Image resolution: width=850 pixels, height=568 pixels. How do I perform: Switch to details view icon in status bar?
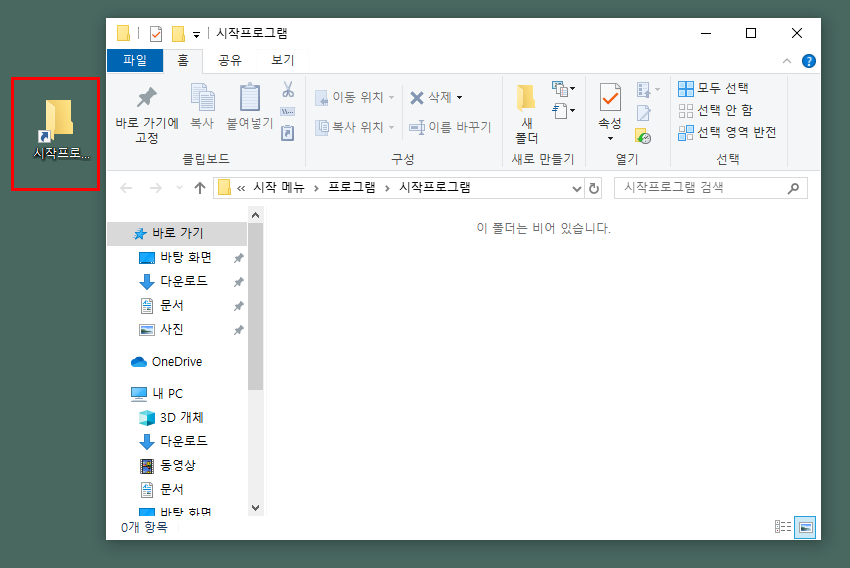pos(783,527)
